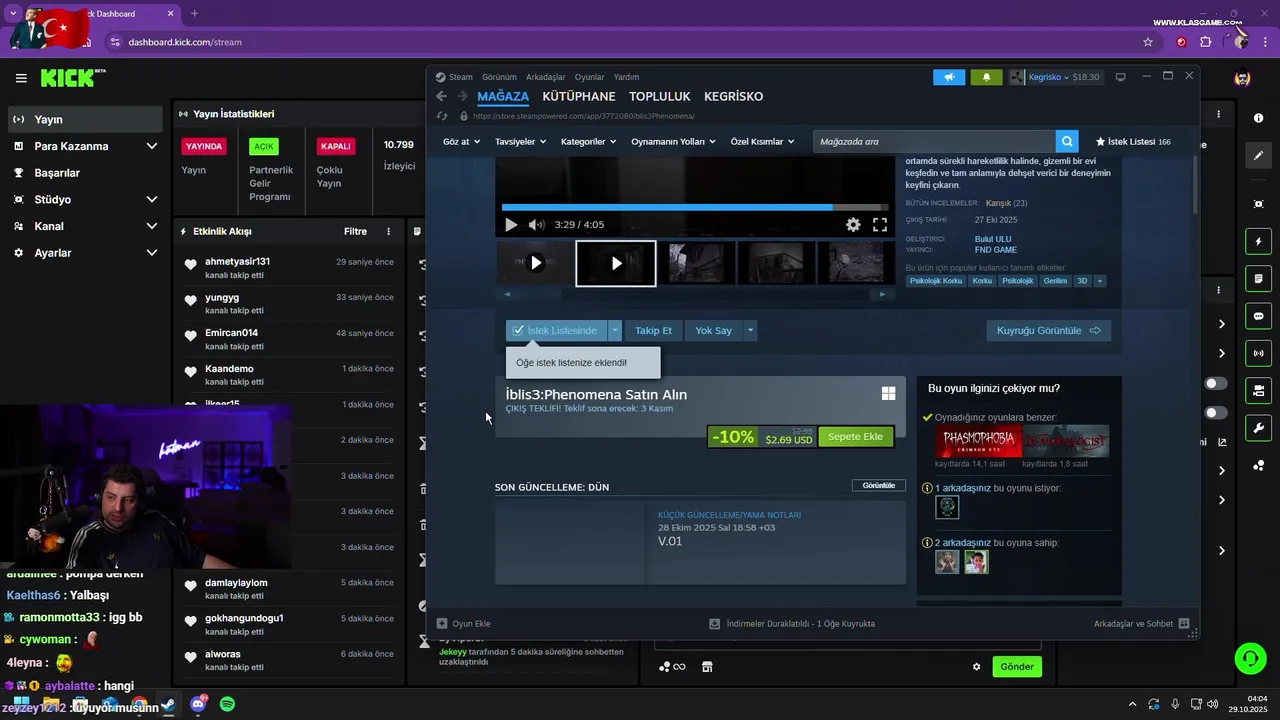Go back with Steam's back arrow

(441, 96)
